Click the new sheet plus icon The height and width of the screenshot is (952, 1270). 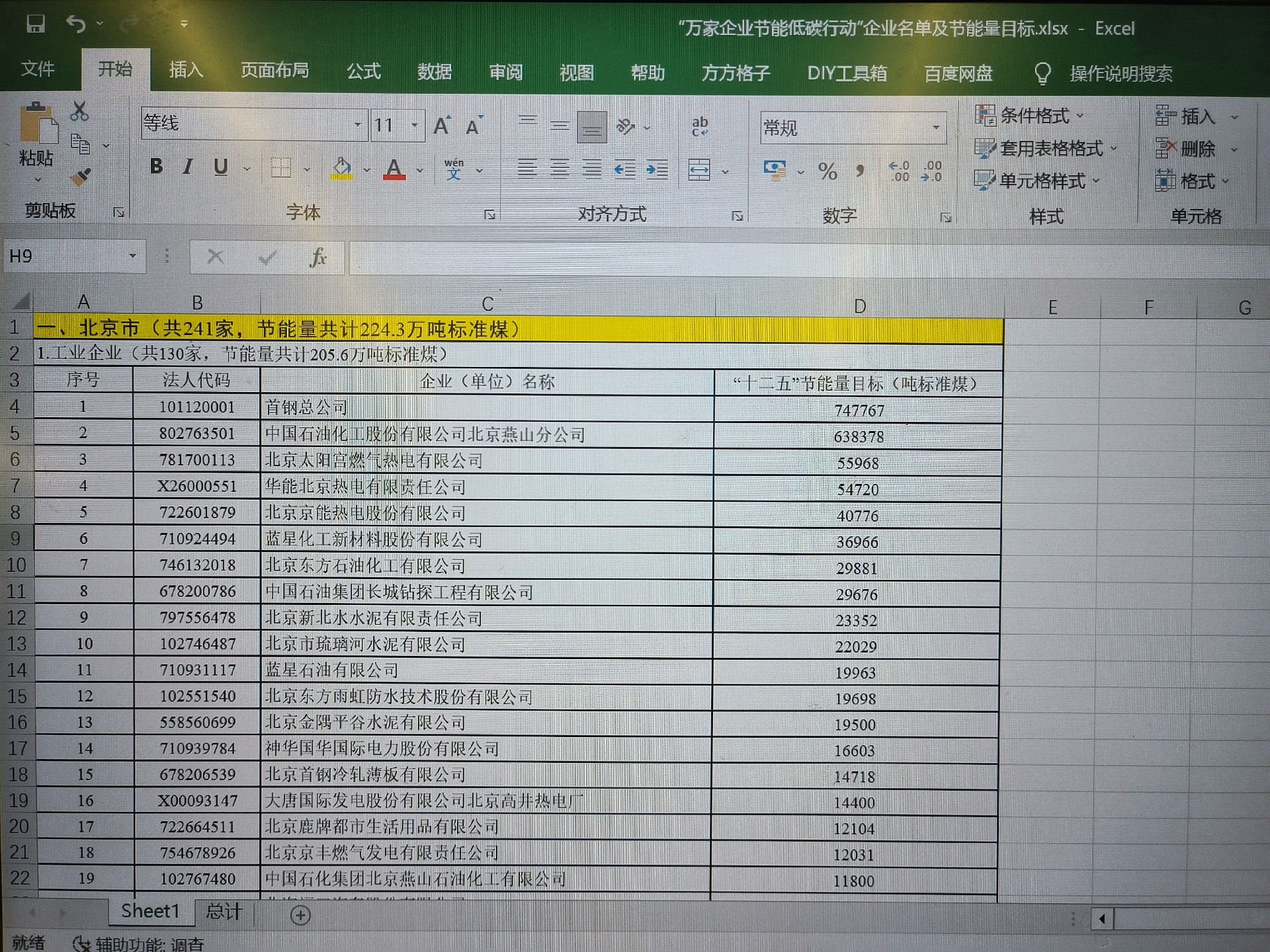click(x=300, y=916)
